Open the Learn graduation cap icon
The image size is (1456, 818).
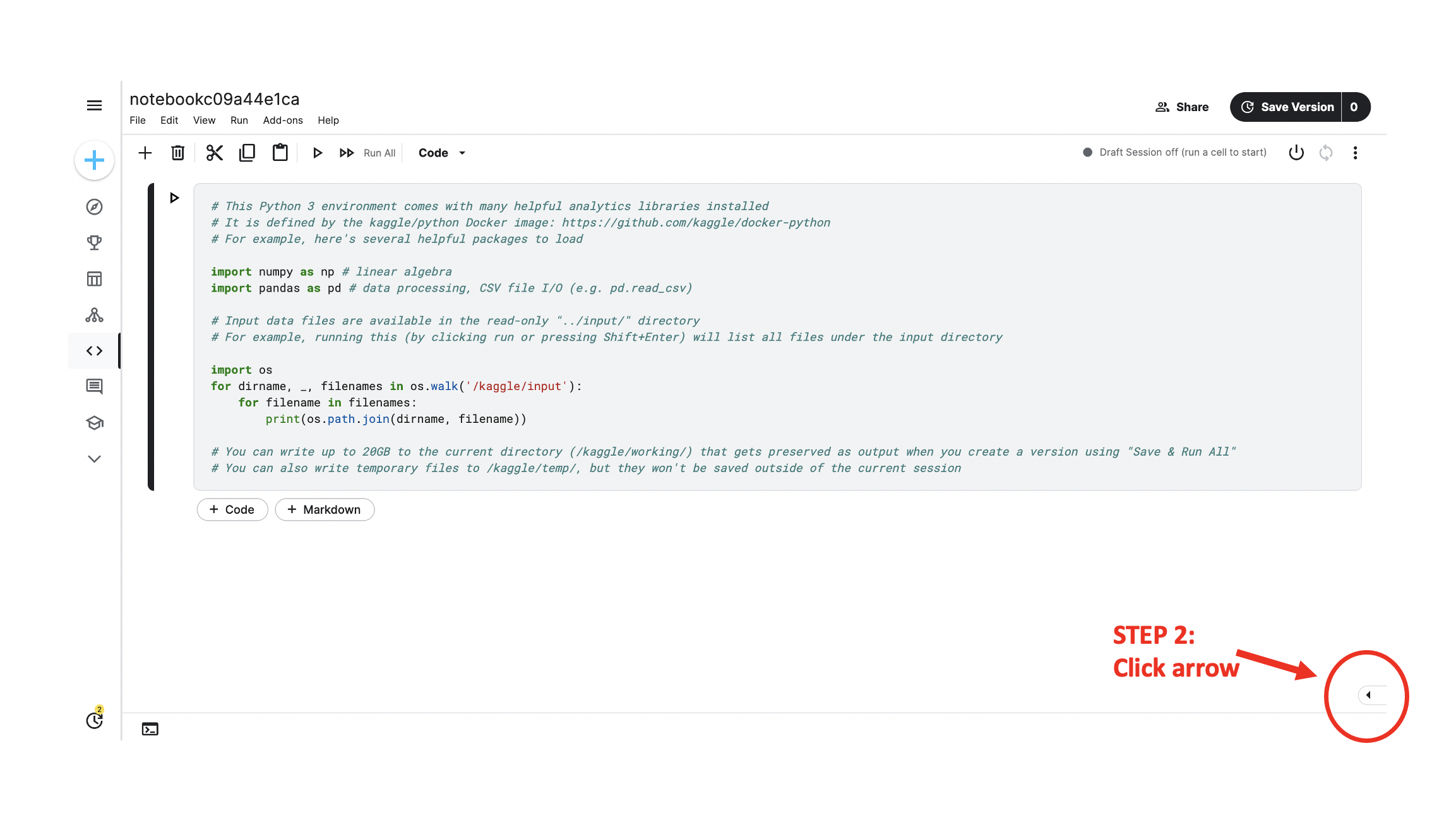(x=94, y=423)
